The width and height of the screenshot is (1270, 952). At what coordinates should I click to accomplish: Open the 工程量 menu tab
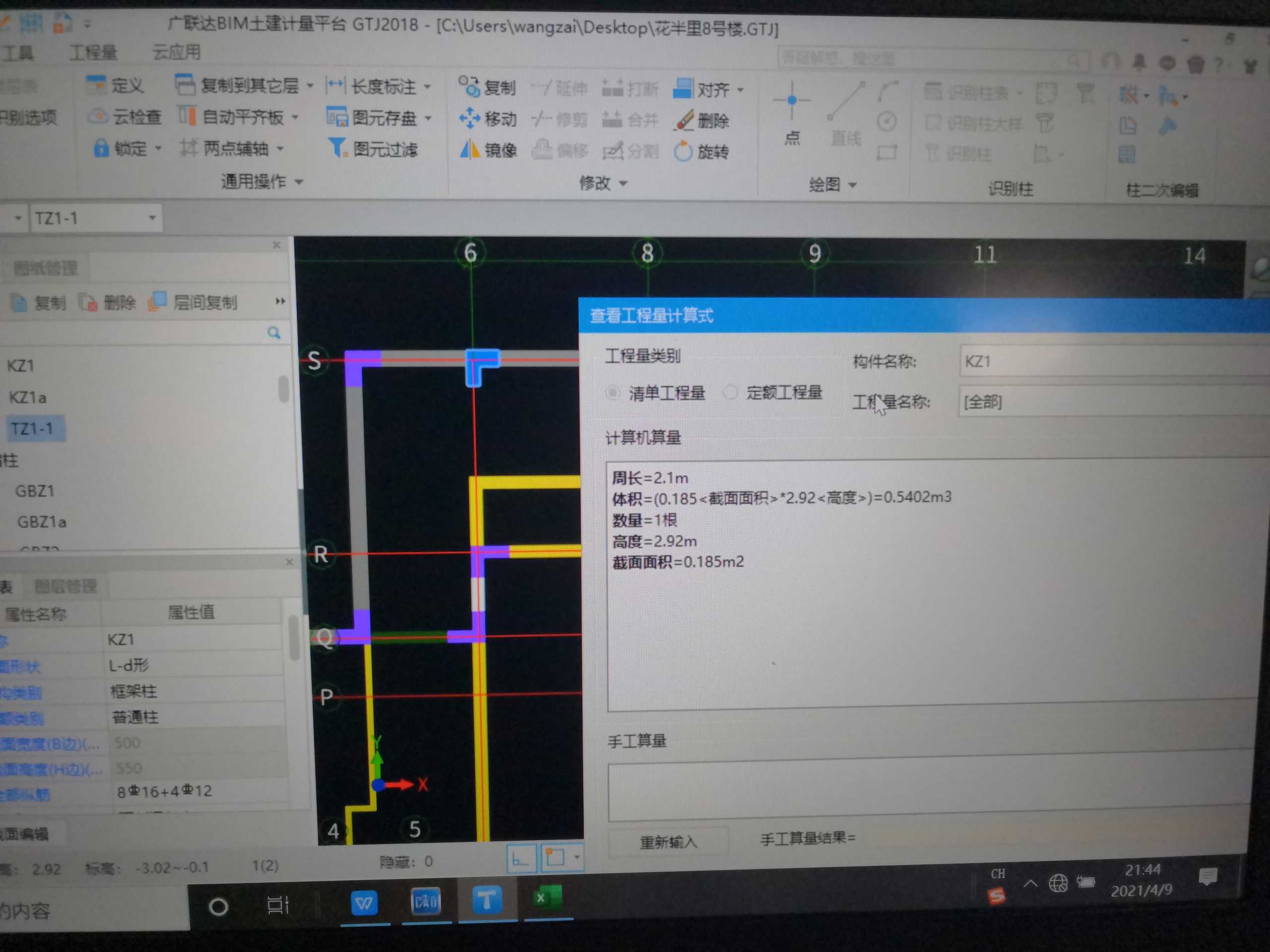click(x=93, y=53)
